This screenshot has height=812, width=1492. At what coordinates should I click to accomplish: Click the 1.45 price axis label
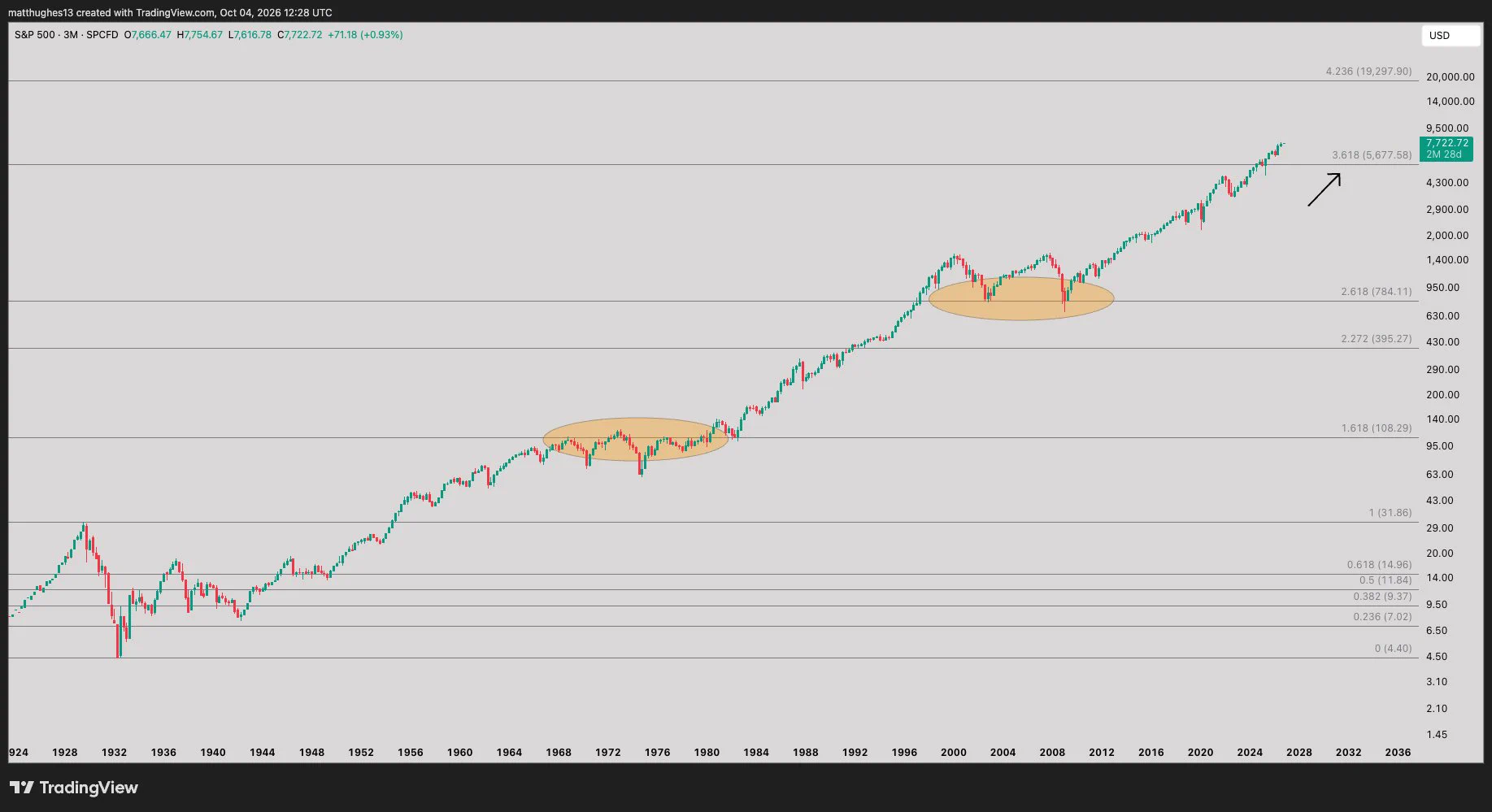(x=1437, y=735)
